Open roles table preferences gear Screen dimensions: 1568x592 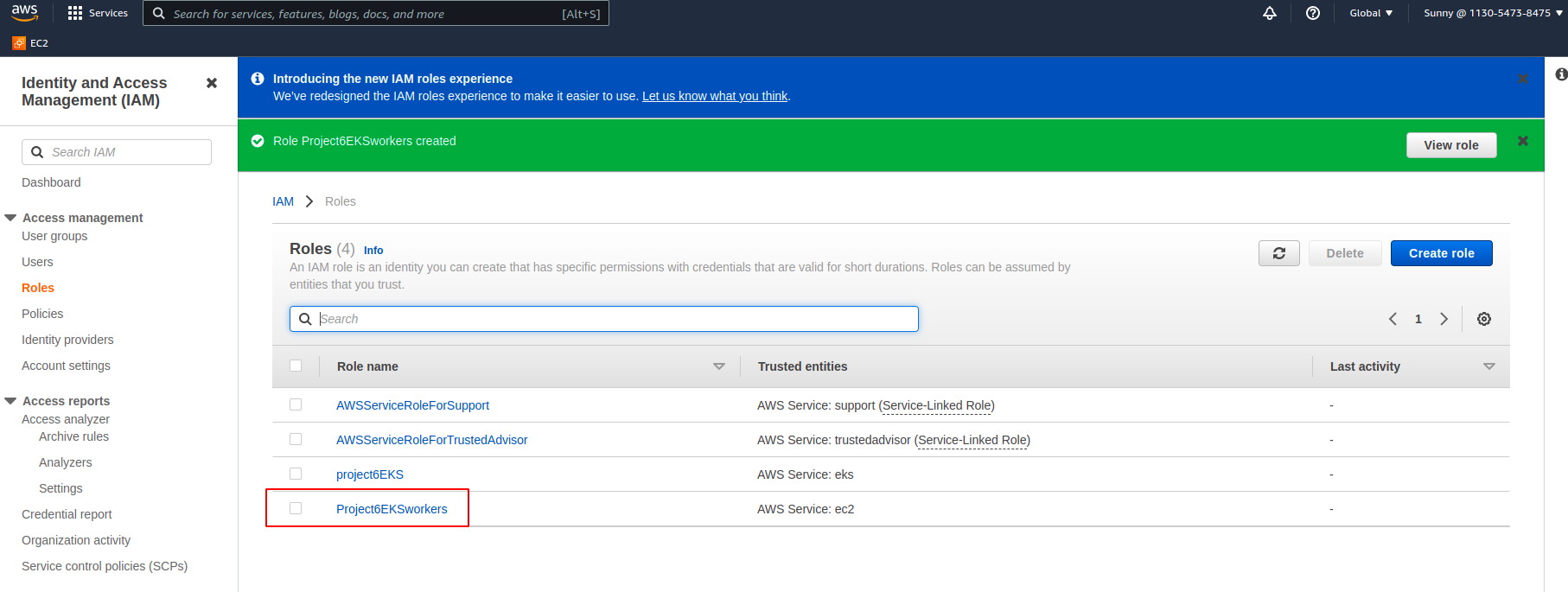[x=1484, y=319]
